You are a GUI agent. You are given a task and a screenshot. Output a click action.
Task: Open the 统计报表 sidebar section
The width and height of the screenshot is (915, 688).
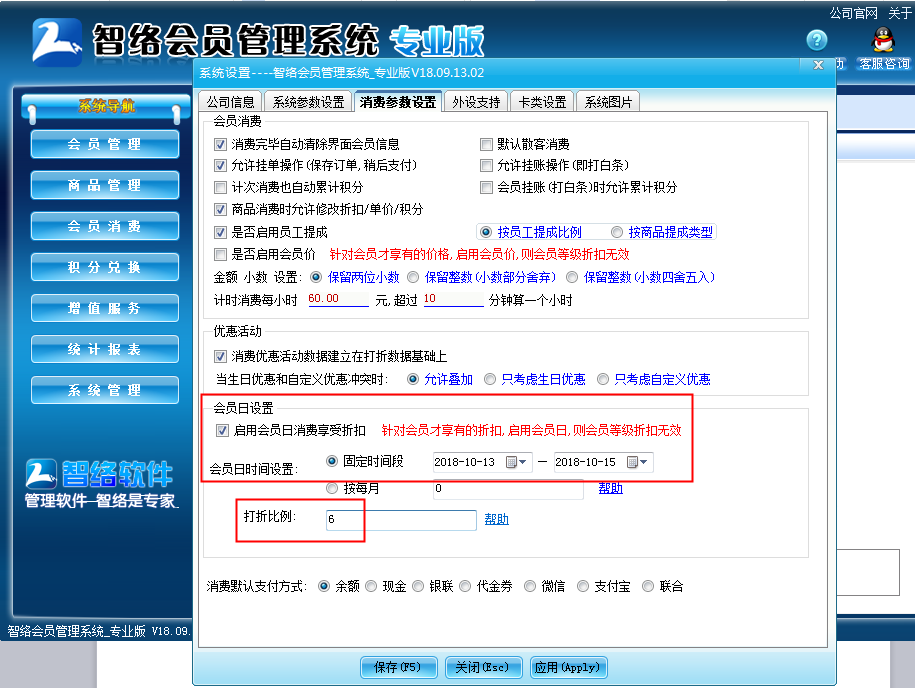coord(104,349)
